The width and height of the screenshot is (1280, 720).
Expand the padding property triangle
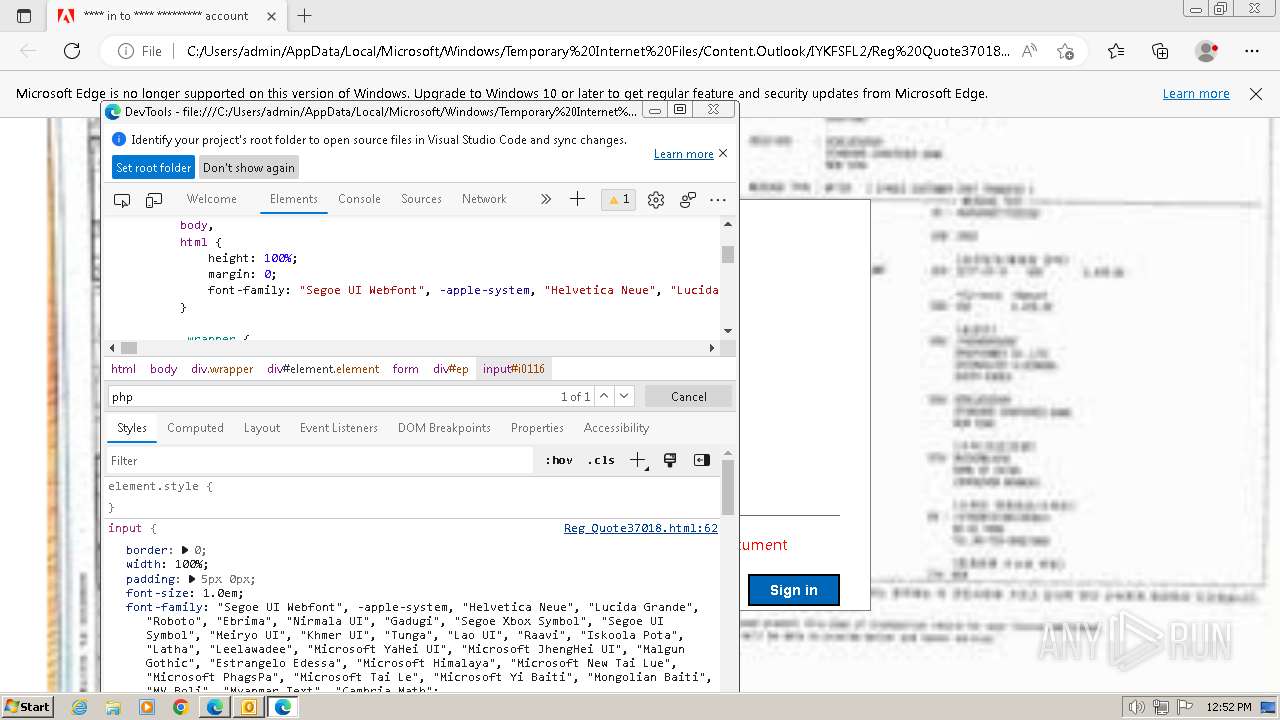click(x=193, y=579)
